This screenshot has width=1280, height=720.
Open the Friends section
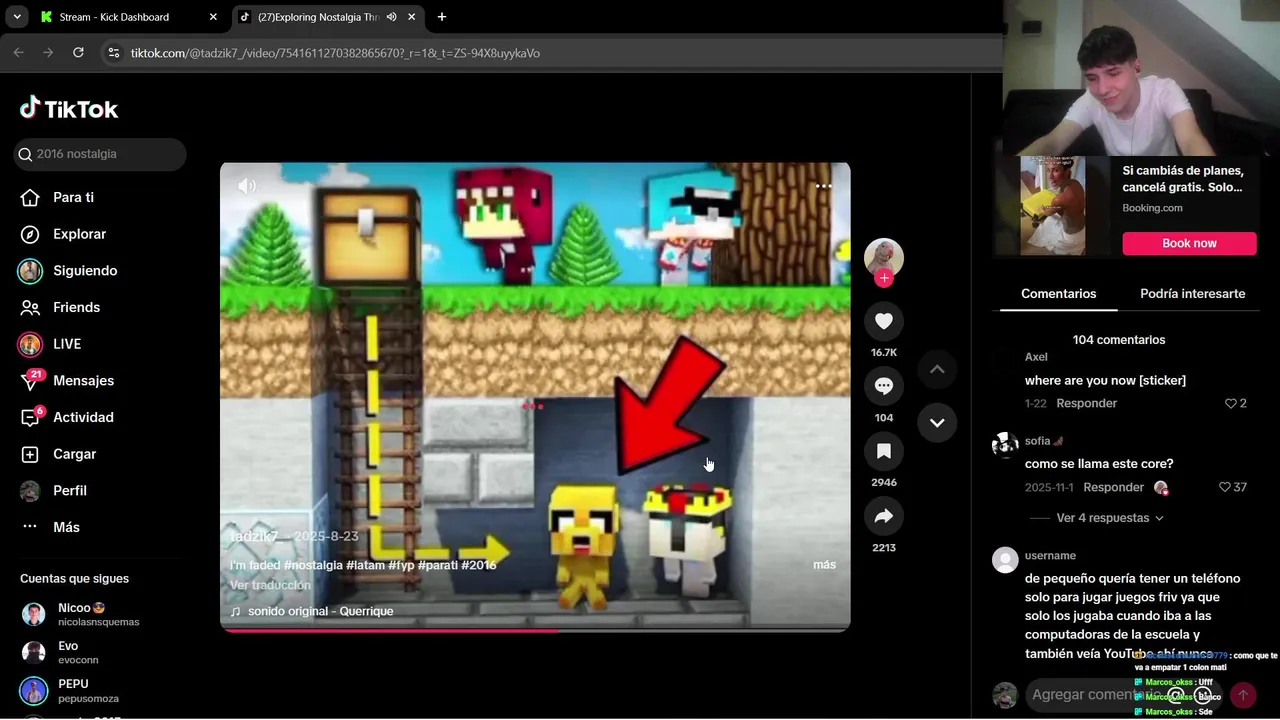point(61,307)
